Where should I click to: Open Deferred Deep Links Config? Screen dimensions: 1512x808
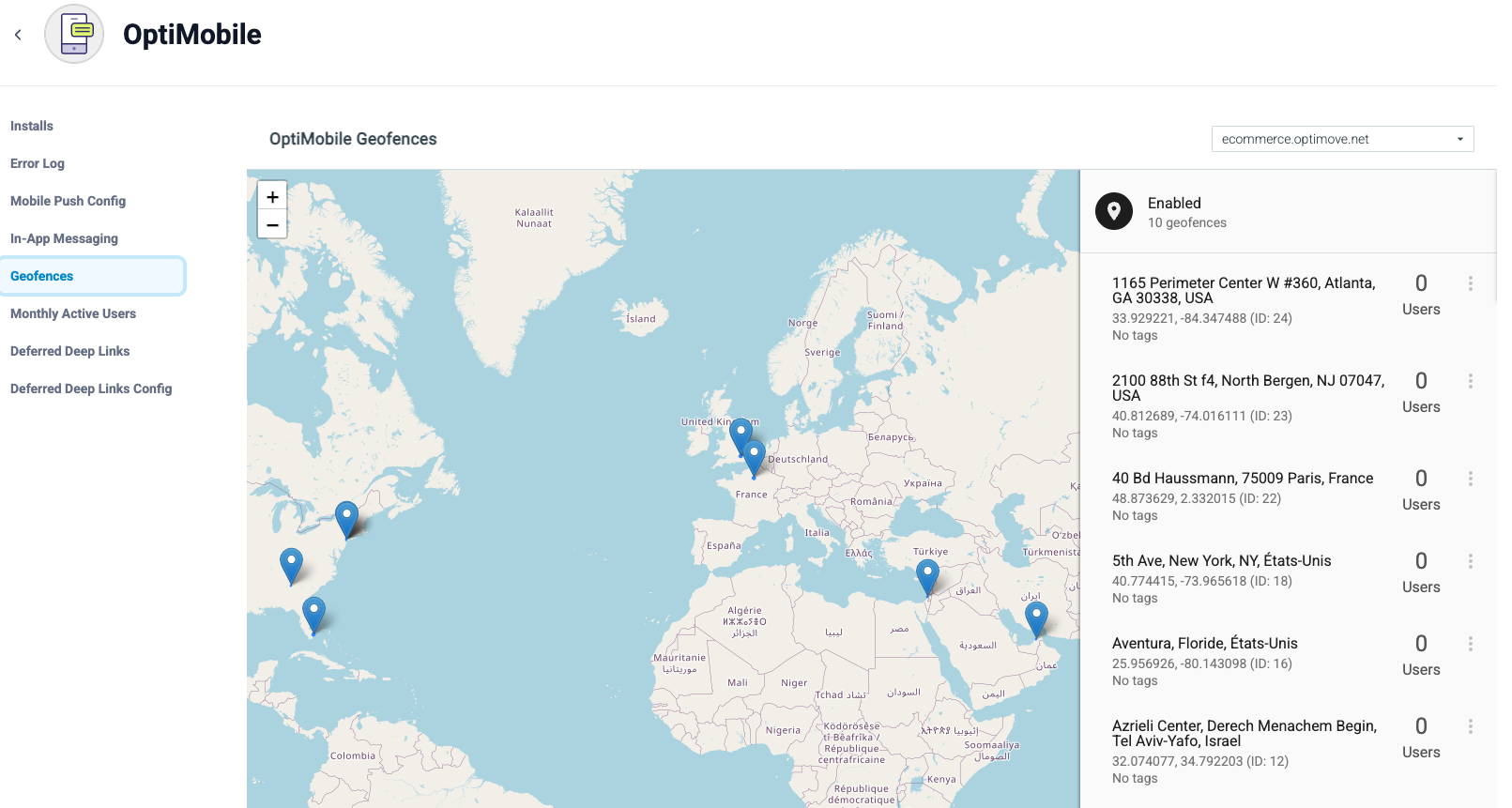pyautogui.click(x=91, y=389)
